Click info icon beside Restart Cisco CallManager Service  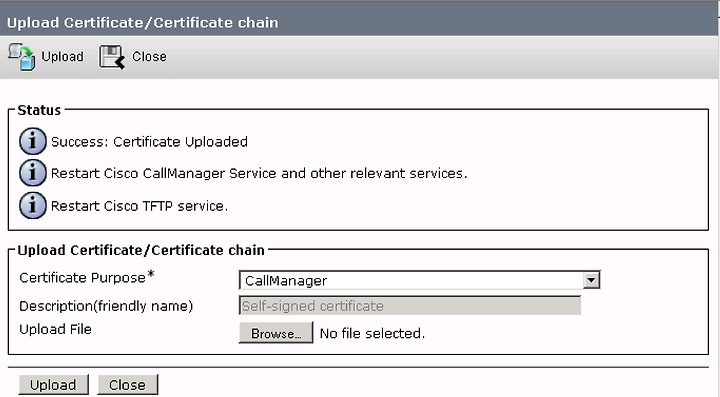[33, 173]
